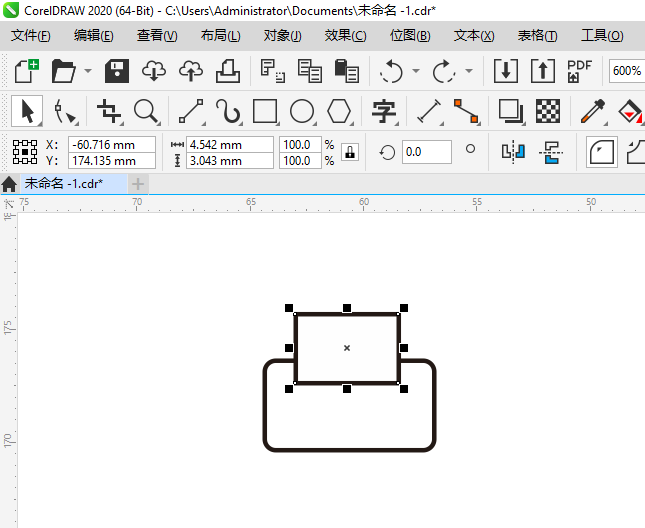Click the cloud download icon
This screenshot has width=645, height=528.
point(154,71)
